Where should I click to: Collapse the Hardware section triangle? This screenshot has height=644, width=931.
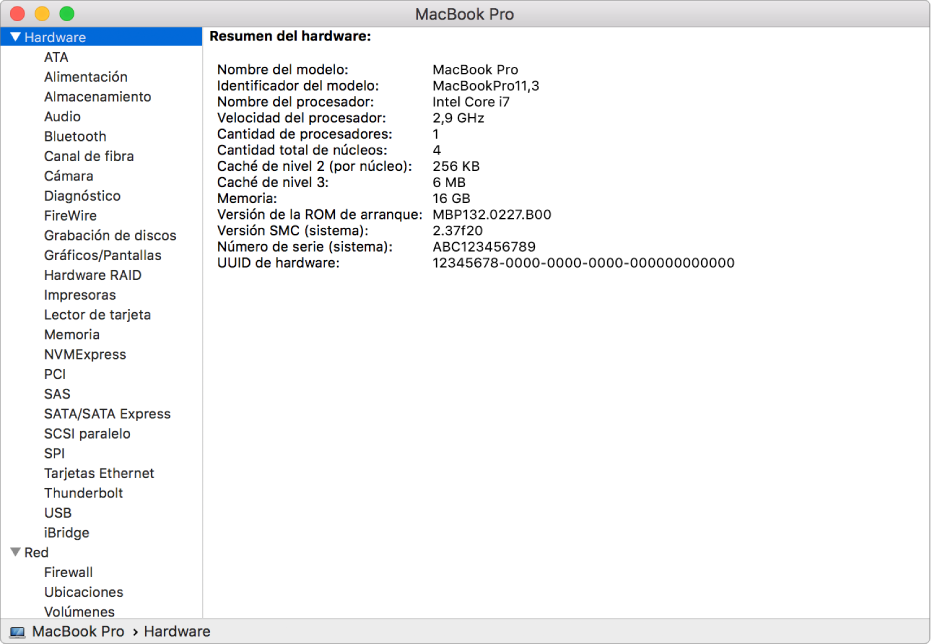pos(15,37)
